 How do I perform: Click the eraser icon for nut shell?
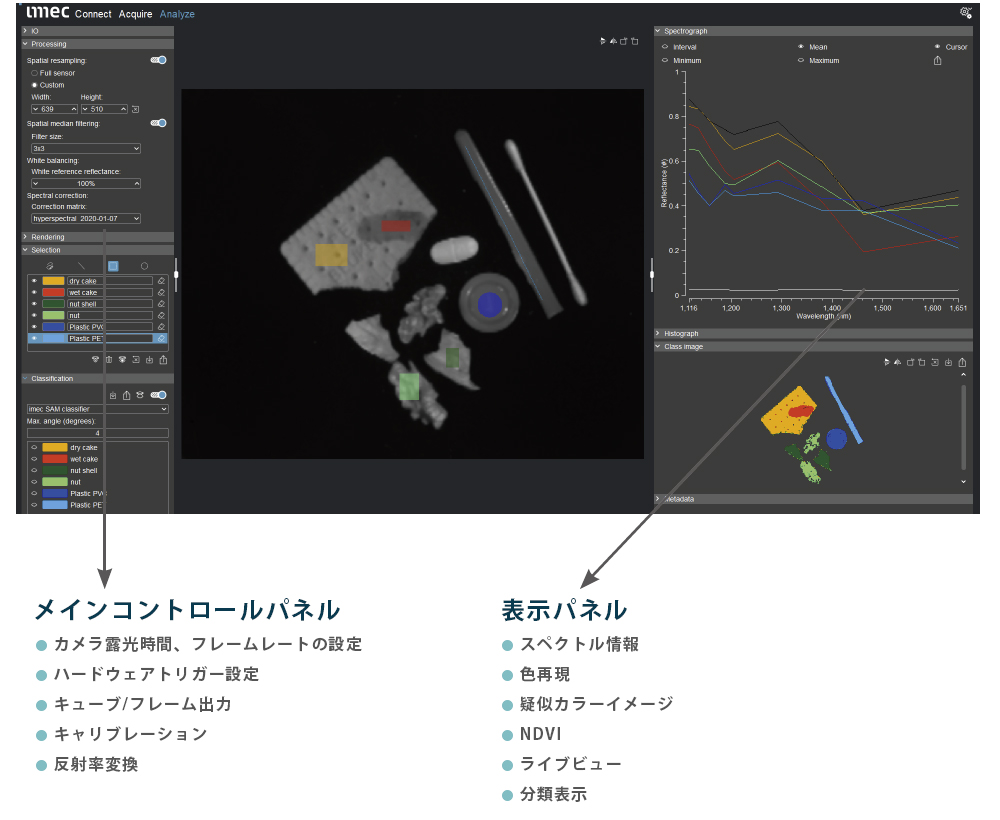tap(161, 304)
